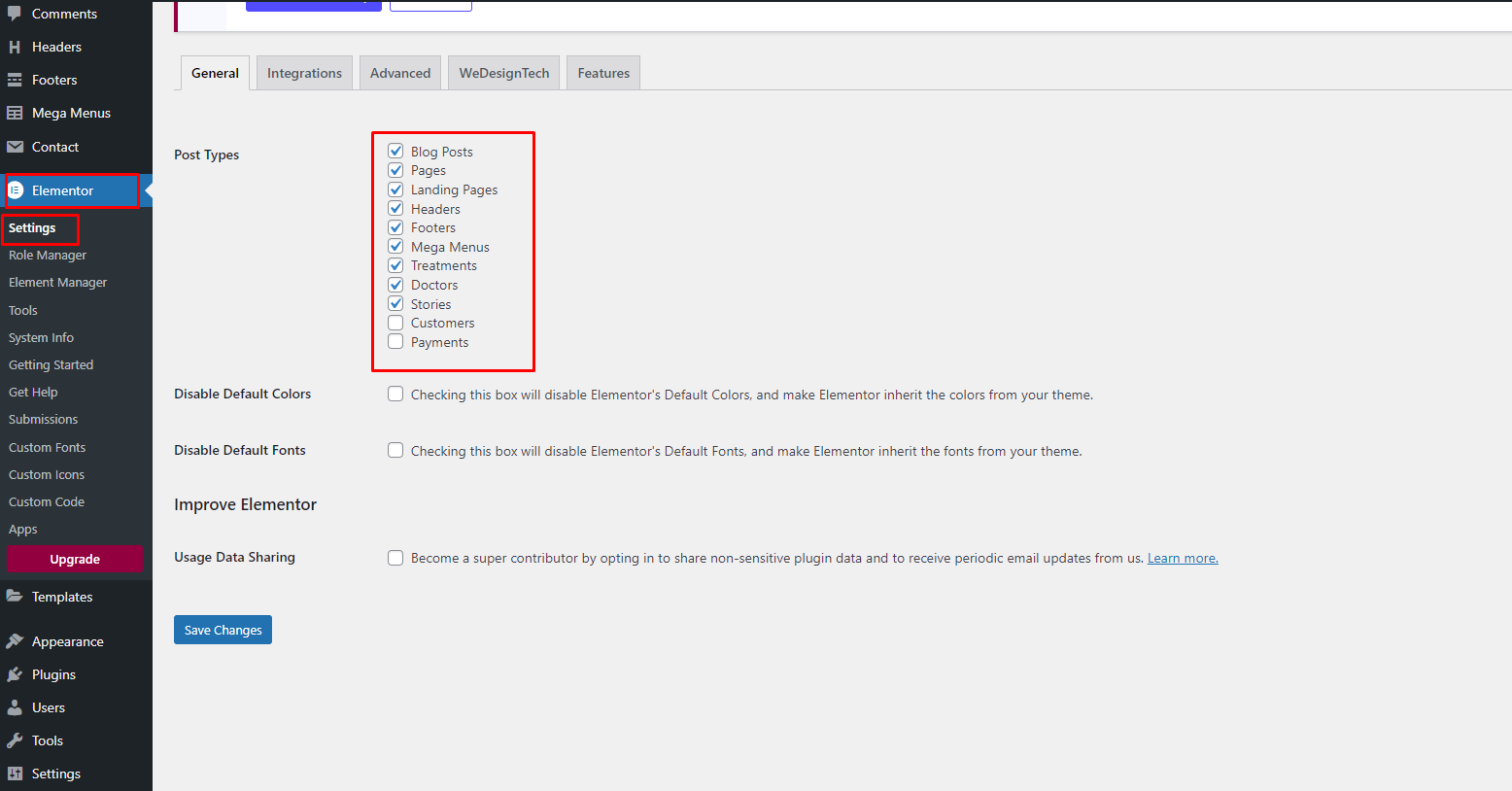Open Elementor Settings submenu item

(32, 227)
